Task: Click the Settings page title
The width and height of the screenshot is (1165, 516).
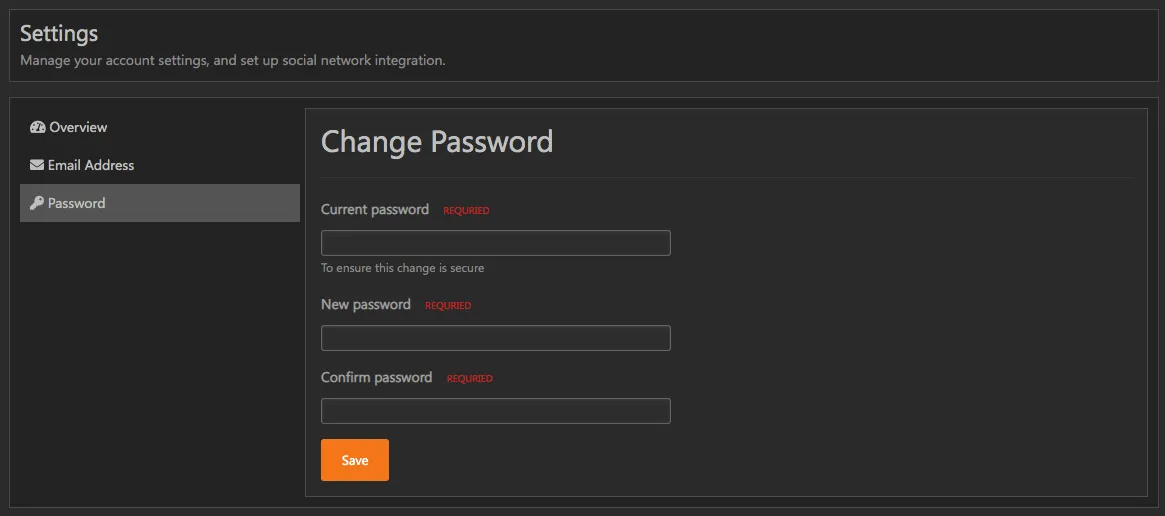Action: [x=59, y=33]
